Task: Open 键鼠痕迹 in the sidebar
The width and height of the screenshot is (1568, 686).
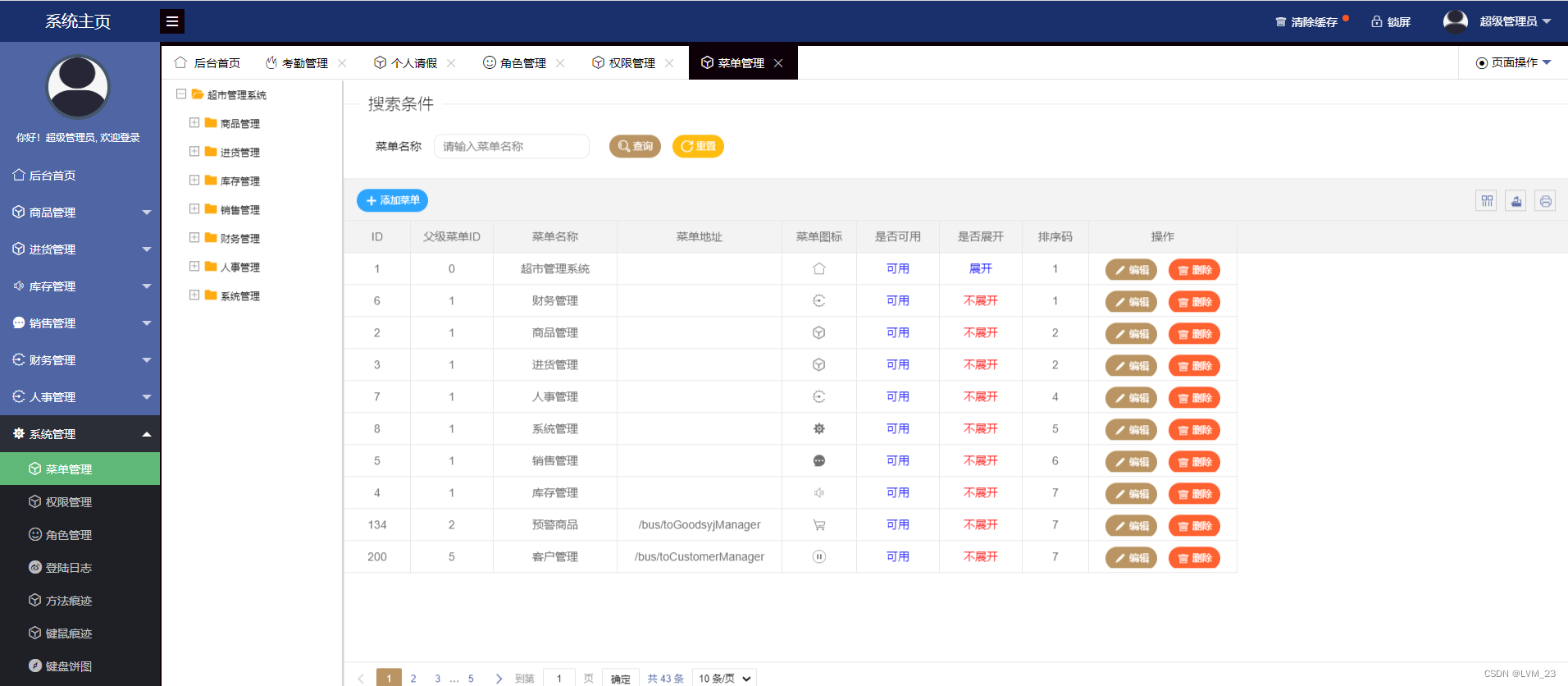Action: click(80, 633)
